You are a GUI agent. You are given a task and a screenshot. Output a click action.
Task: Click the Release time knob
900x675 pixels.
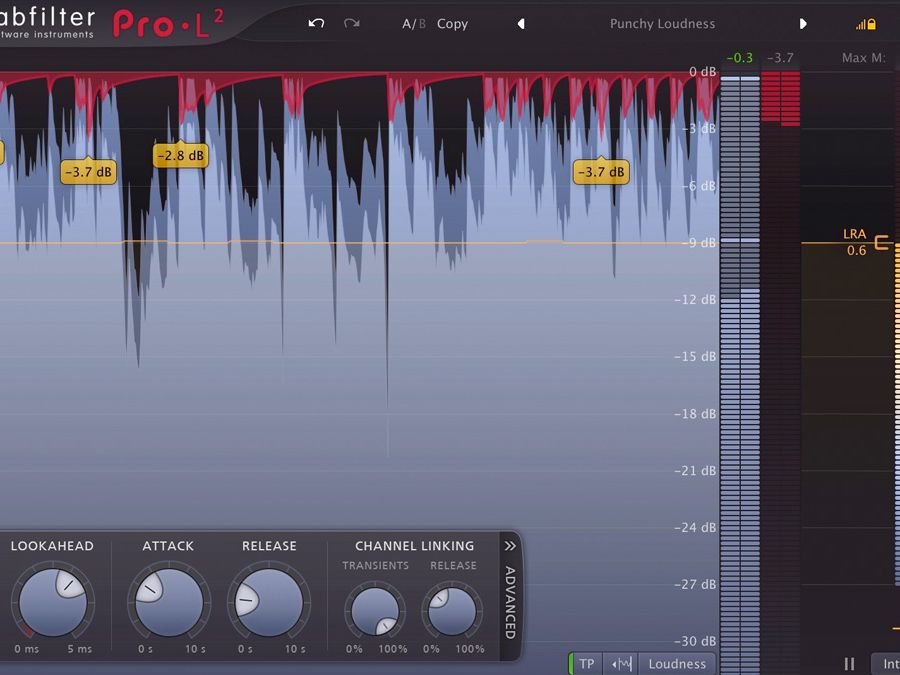point(269,602)
